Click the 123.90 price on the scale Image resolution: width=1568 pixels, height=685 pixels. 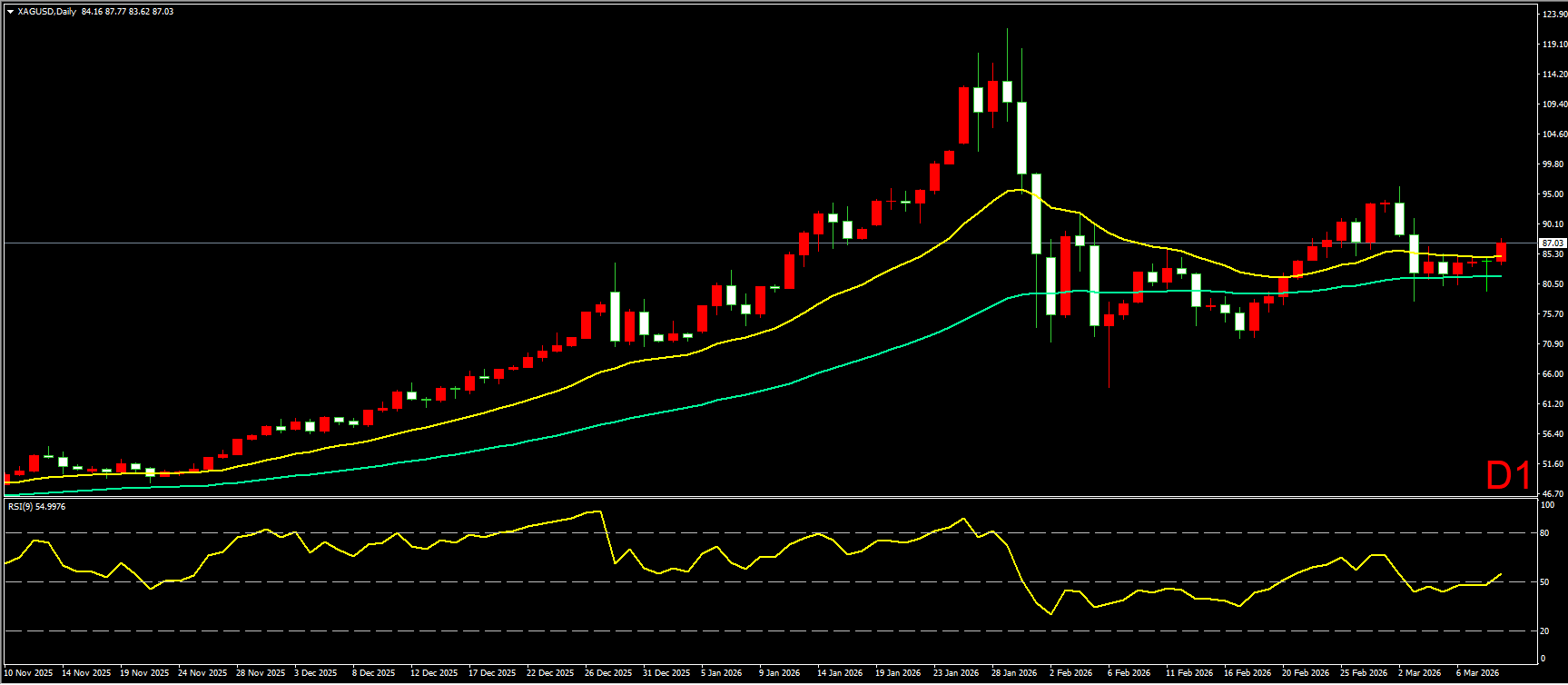1553,15
